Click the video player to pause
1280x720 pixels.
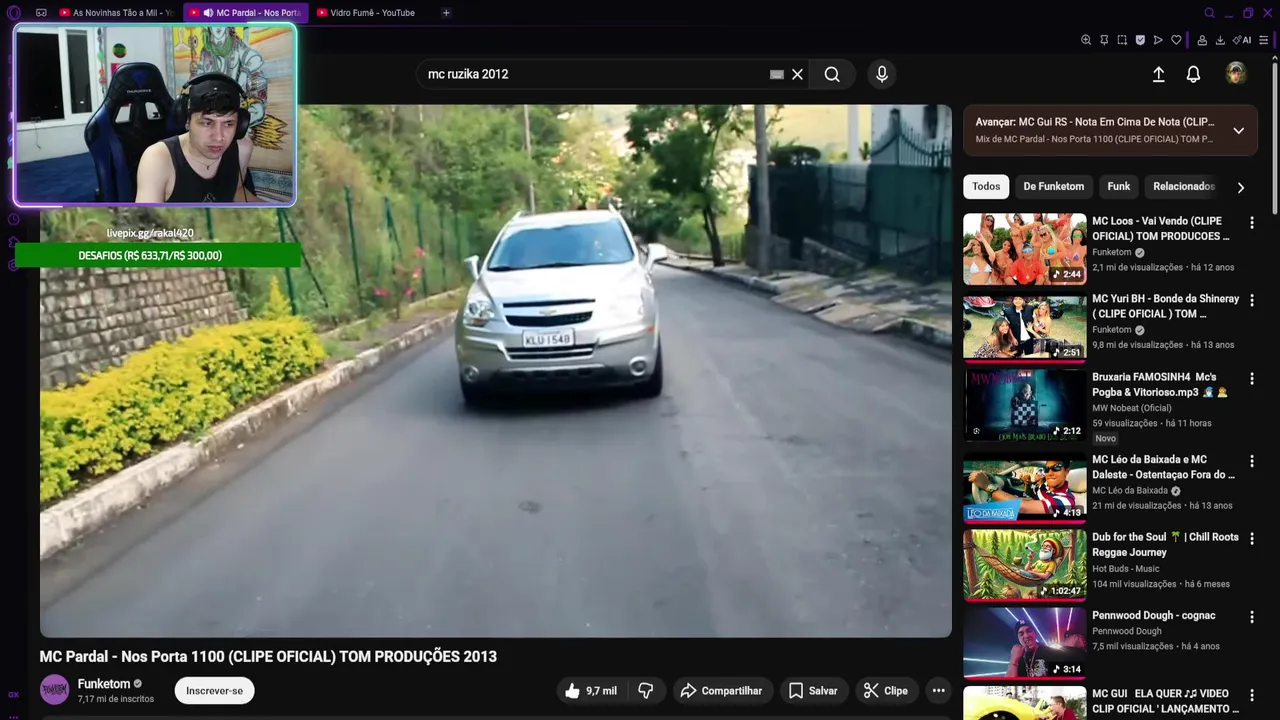coord(495,370)
